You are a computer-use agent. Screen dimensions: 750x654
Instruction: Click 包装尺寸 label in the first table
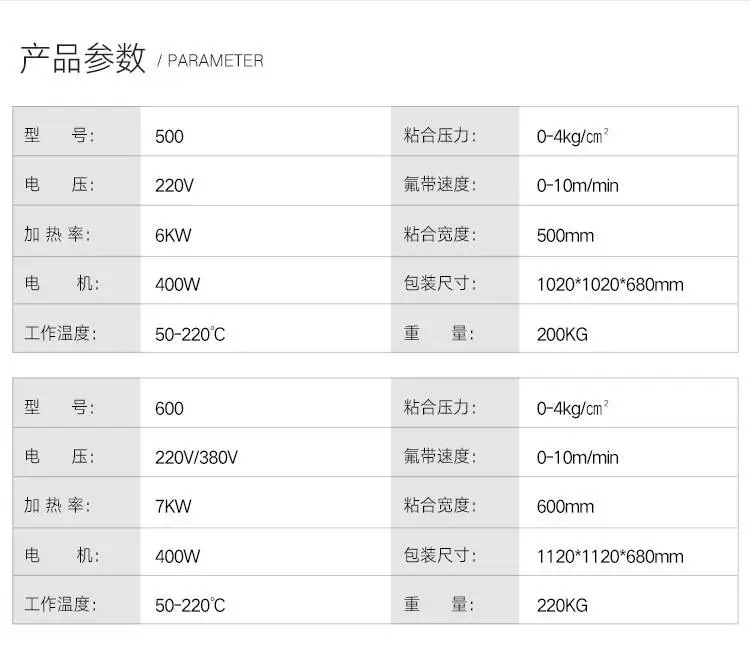pyautogui.click(x=440, y=283)
